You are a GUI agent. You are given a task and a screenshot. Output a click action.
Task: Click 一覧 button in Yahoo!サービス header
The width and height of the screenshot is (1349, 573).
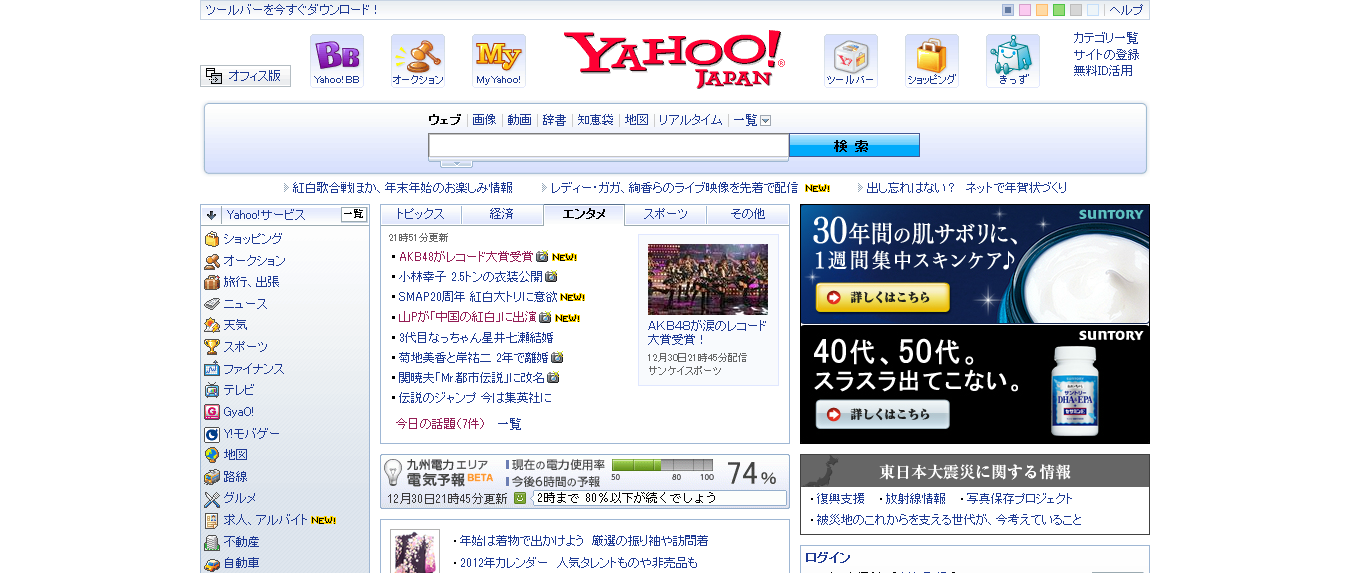pos(354,214)
